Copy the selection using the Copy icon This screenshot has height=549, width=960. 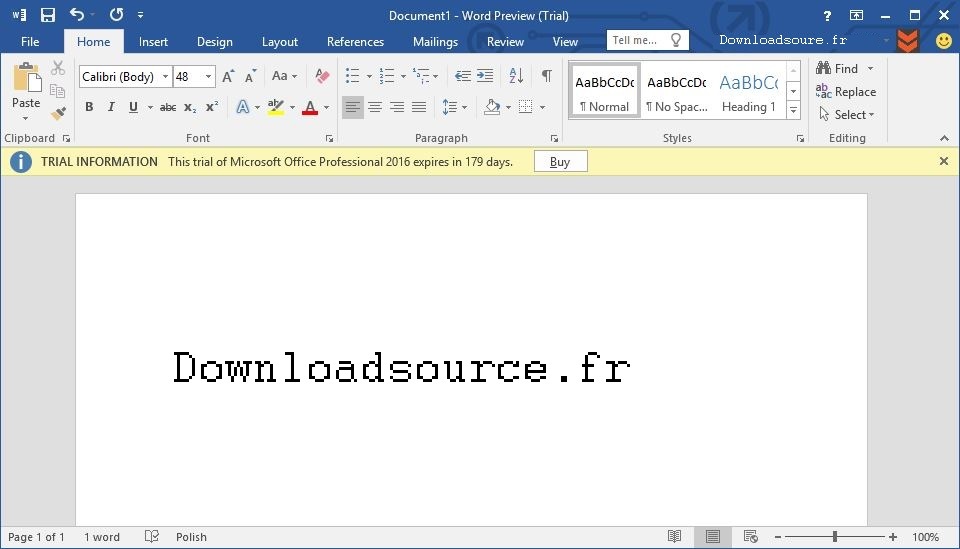tap(58, 91)
